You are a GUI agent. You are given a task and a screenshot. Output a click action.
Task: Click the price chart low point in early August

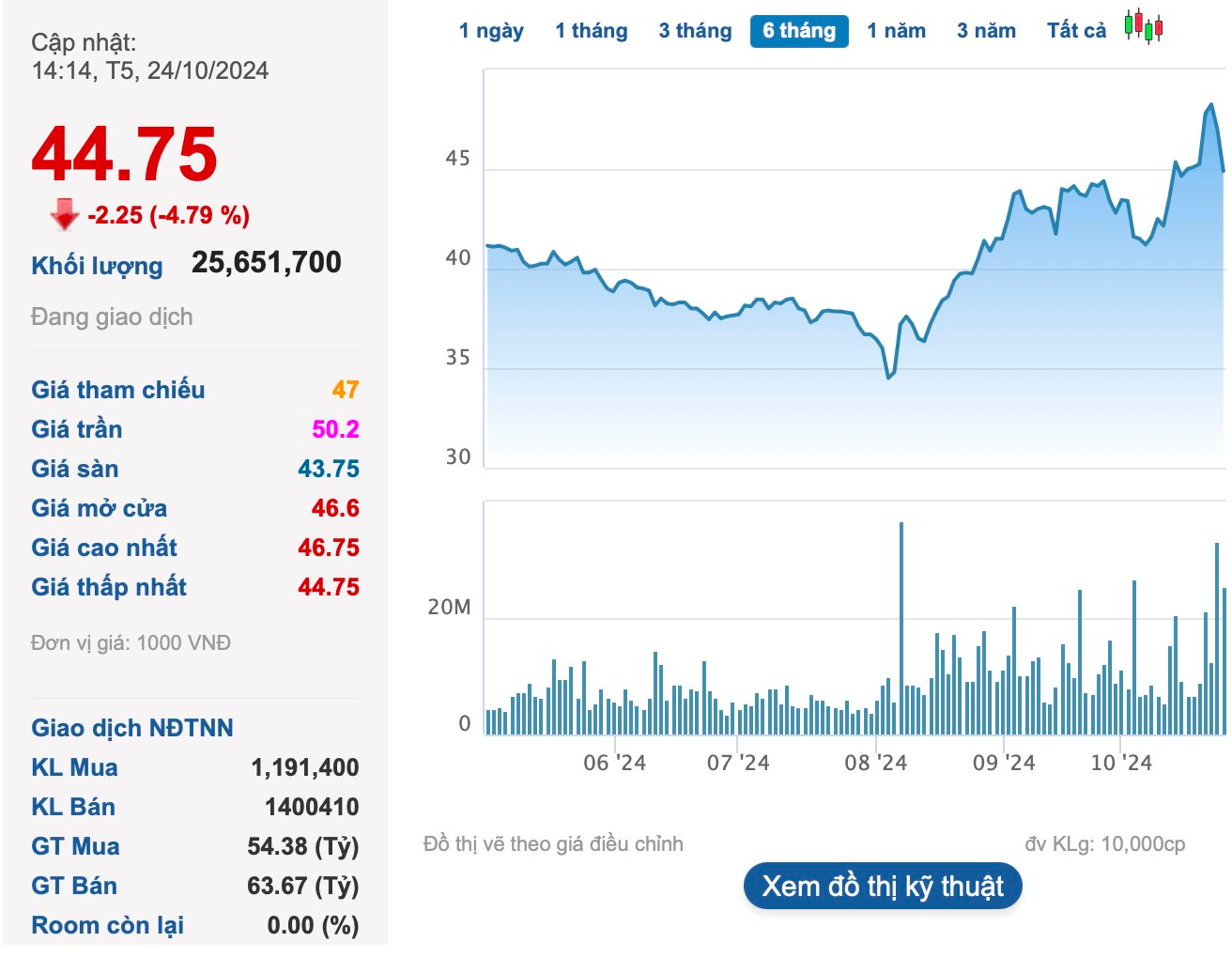[888, 378]
